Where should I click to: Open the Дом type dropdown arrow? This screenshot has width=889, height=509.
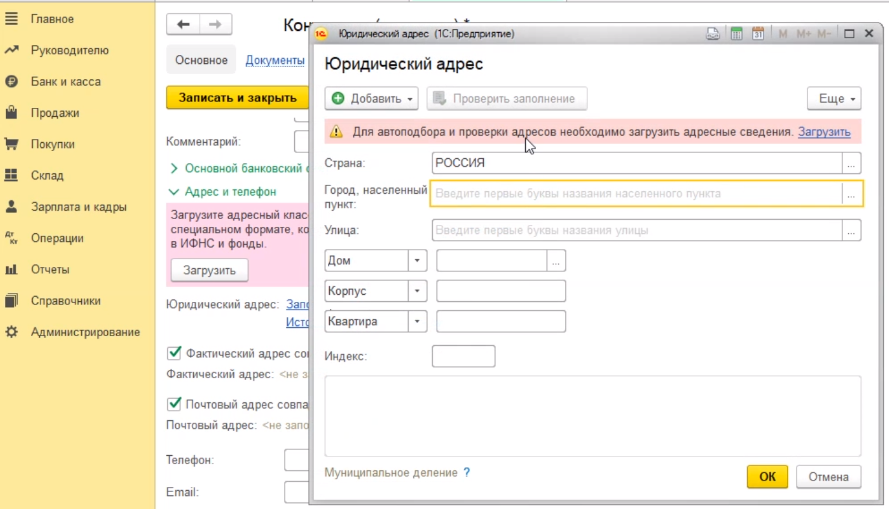click(x=417, y=261)
